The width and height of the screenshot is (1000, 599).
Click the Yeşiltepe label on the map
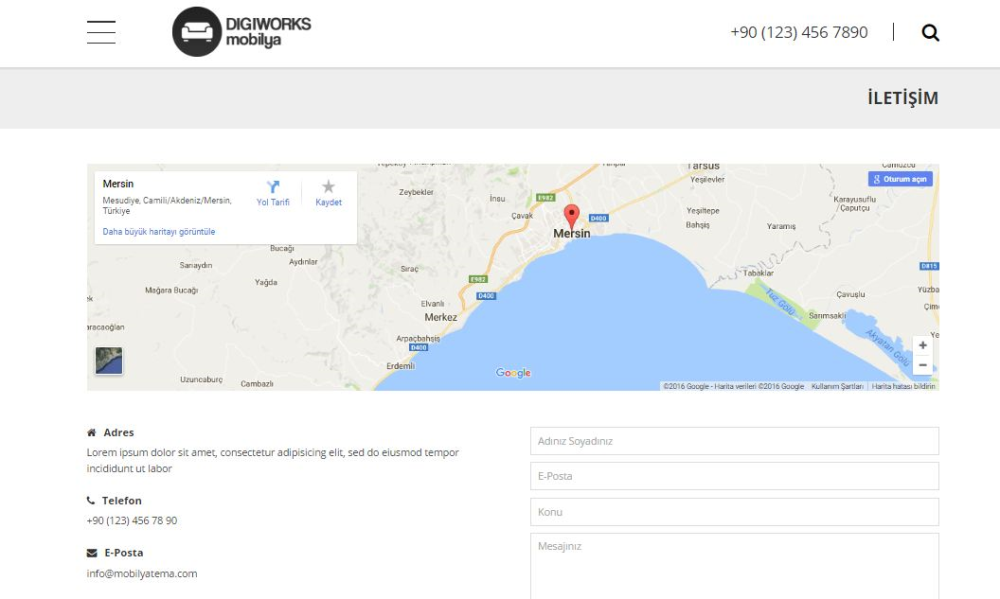click(x=703, y=211)
